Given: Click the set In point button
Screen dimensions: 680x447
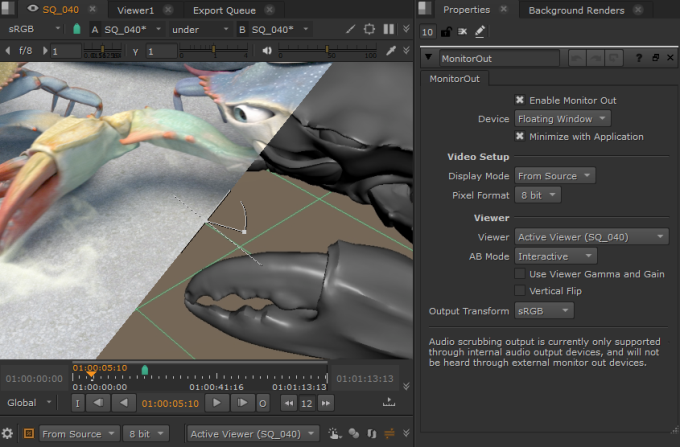Looking at the screenshot, I should [x=77, y=403].
